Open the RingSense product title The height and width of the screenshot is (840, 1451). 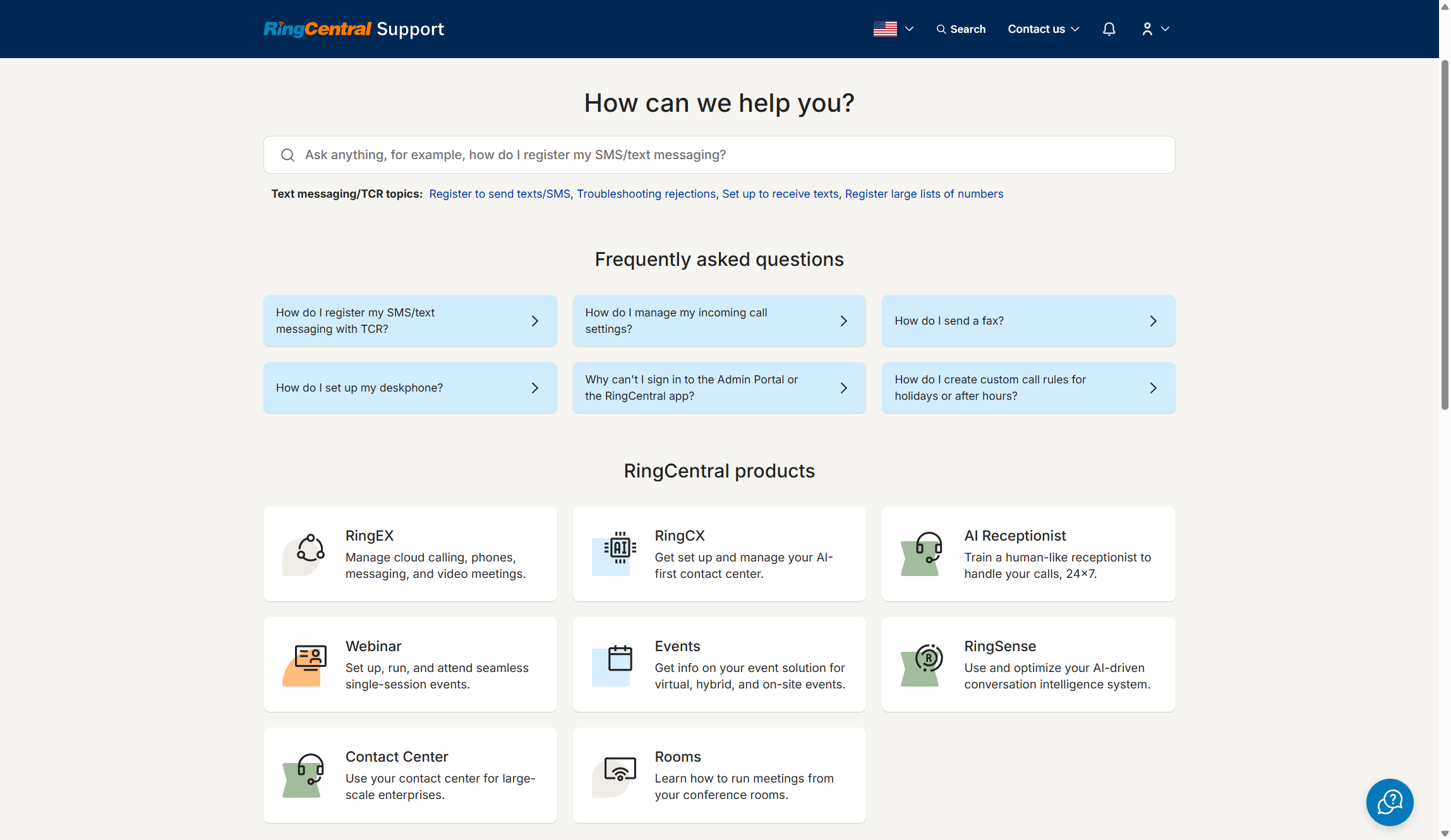(1000, 646)
